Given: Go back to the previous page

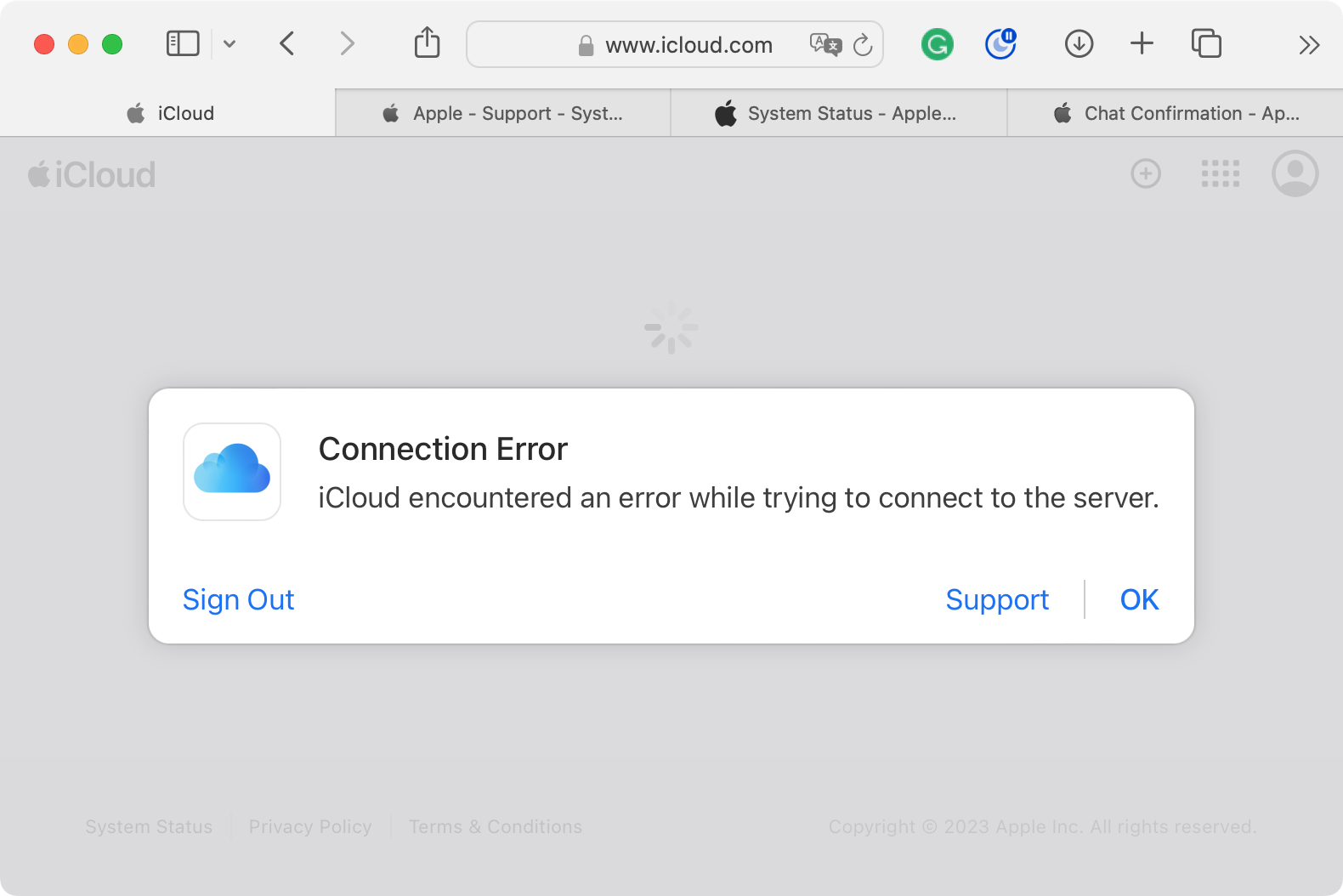Looking at the screenshot, I should (287, 43).
